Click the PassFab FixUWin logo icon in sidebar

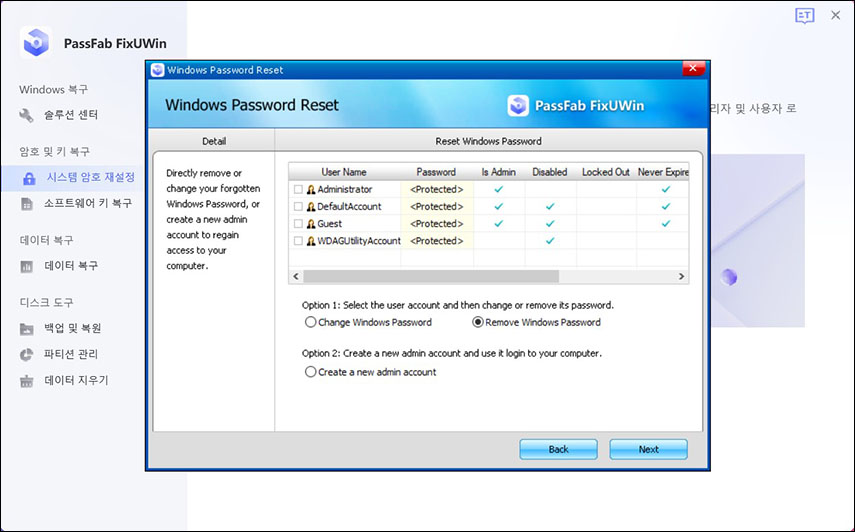click(37, 42)
